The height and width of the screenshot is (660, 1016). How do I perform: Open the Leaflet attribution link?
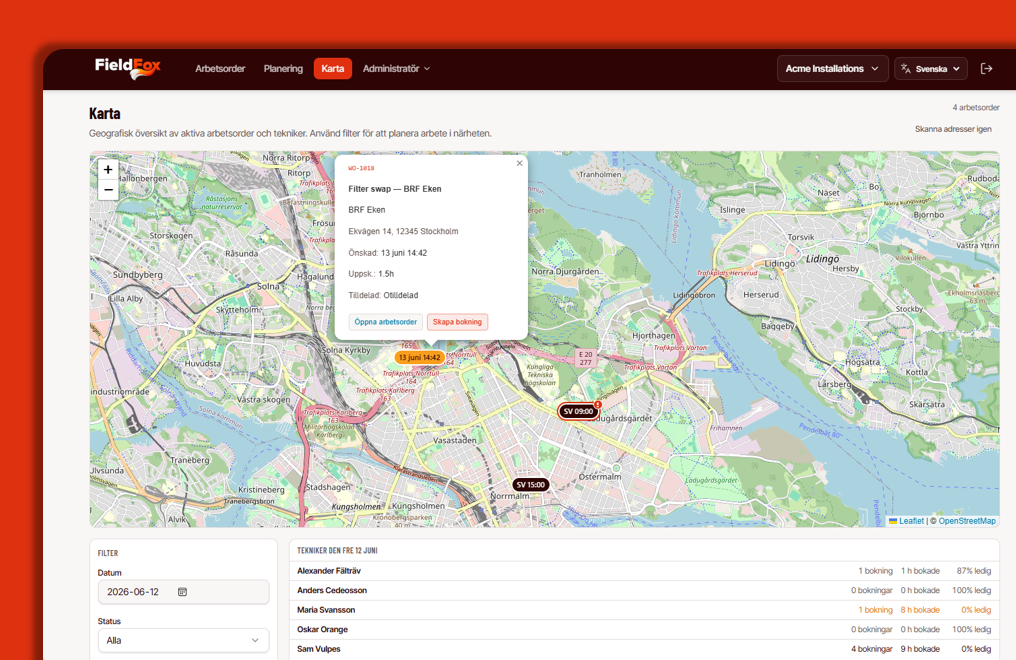click(911, 521)
